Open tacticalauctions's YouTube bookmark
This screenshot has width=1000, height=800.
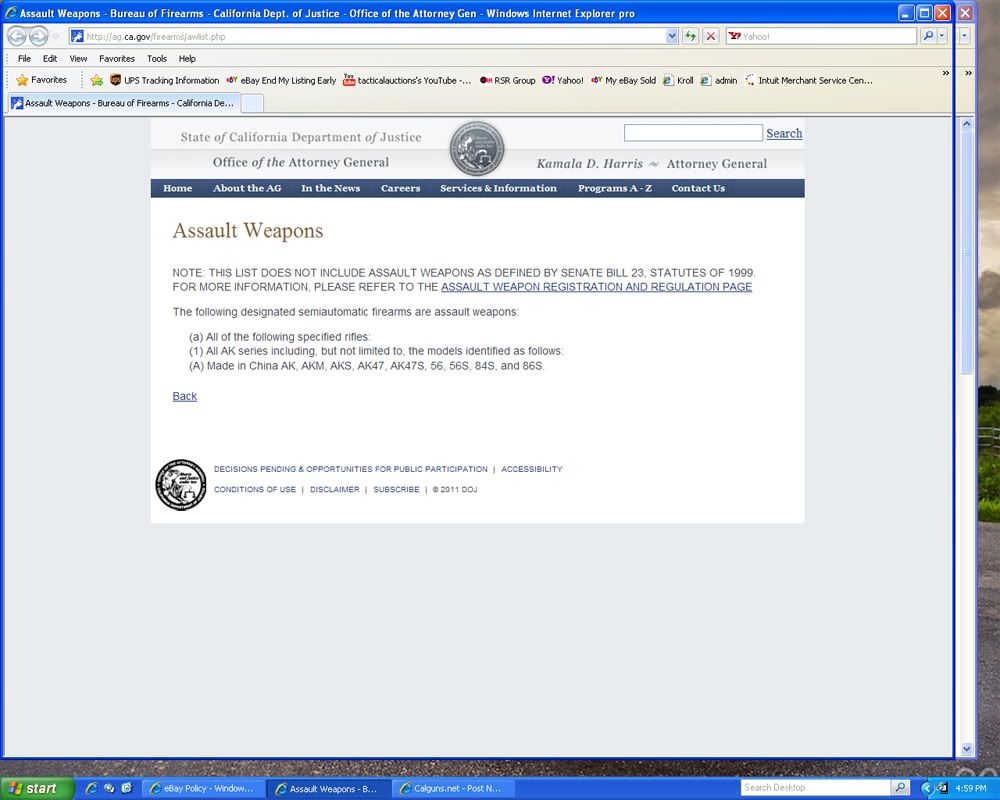407,80
